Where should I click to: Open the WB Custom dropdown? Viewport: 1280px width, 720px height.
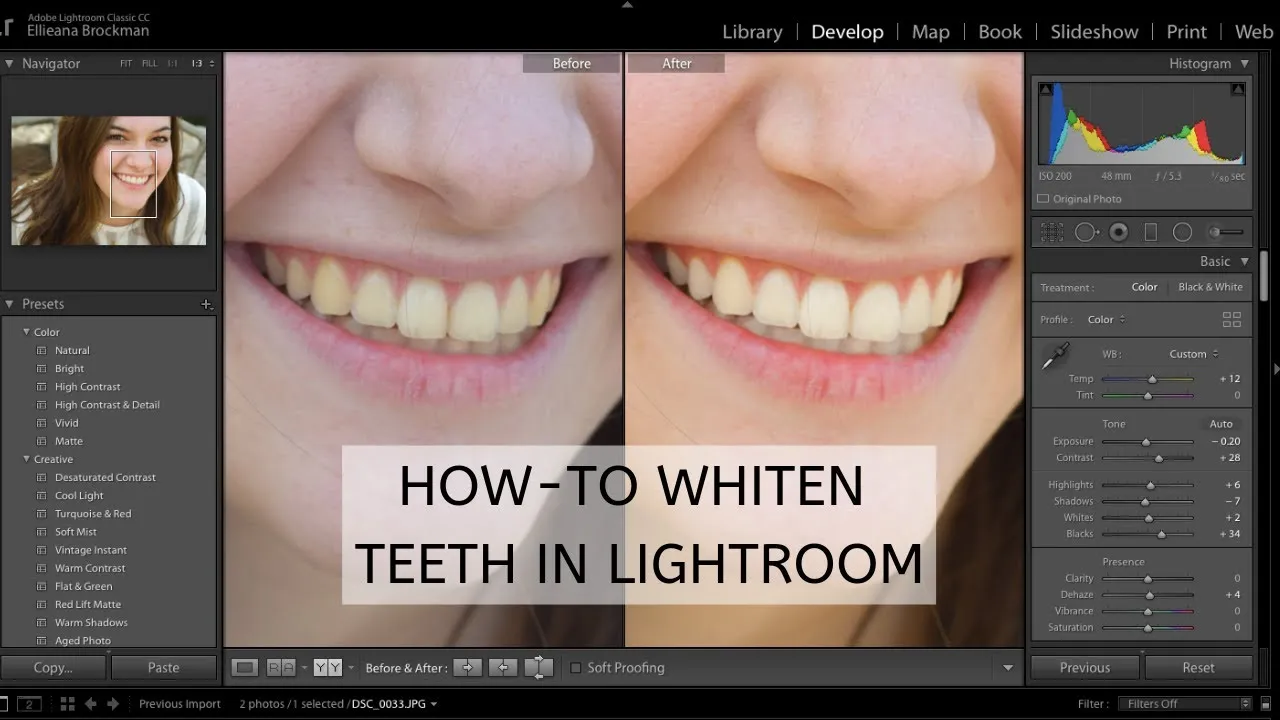coord(1194,354)
